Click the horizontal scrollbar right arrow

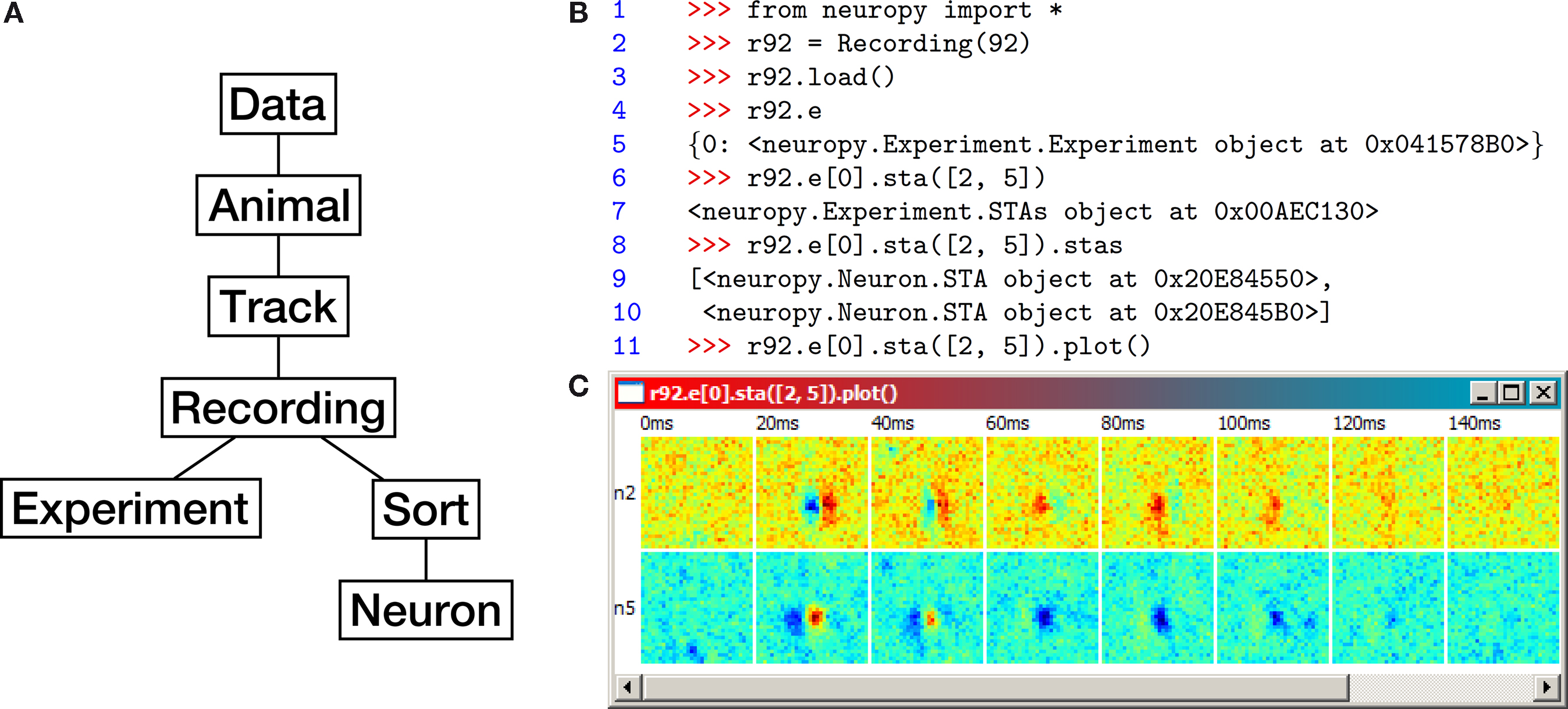[1546, 688]
